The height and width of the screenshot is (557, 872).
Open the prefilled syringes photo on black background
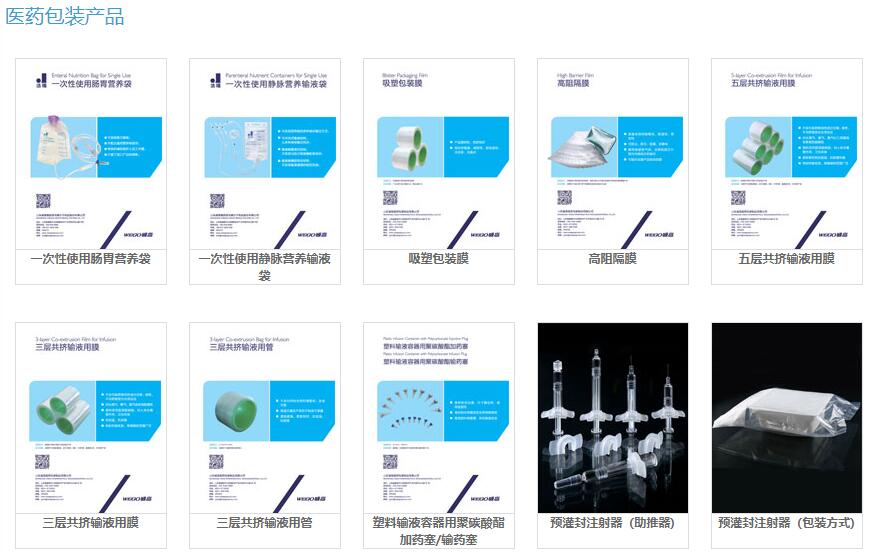point(613,418)
